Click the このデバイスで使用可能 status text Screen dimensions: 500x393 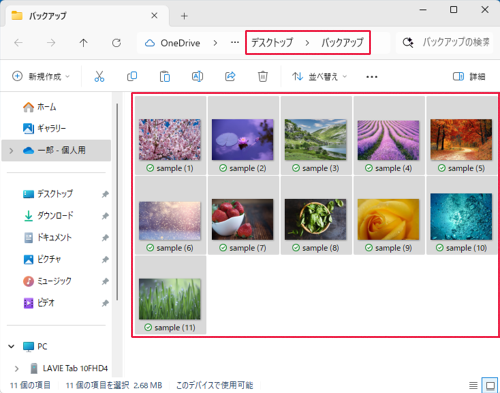click(214, 385)
